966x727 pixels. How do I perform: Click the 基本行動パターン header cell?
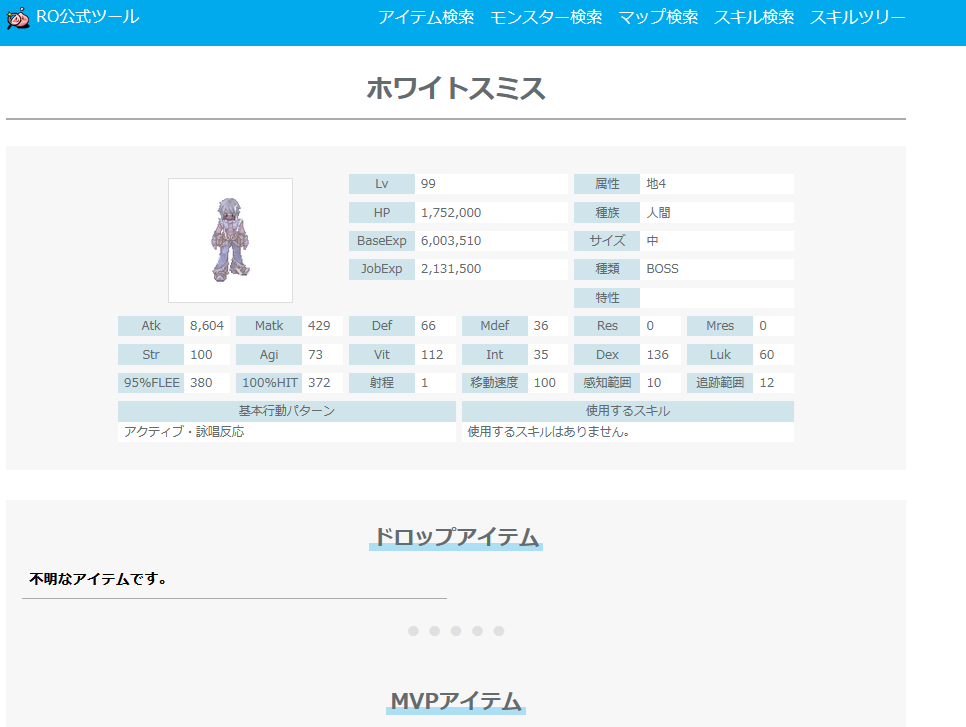click(x=286, y=411)
